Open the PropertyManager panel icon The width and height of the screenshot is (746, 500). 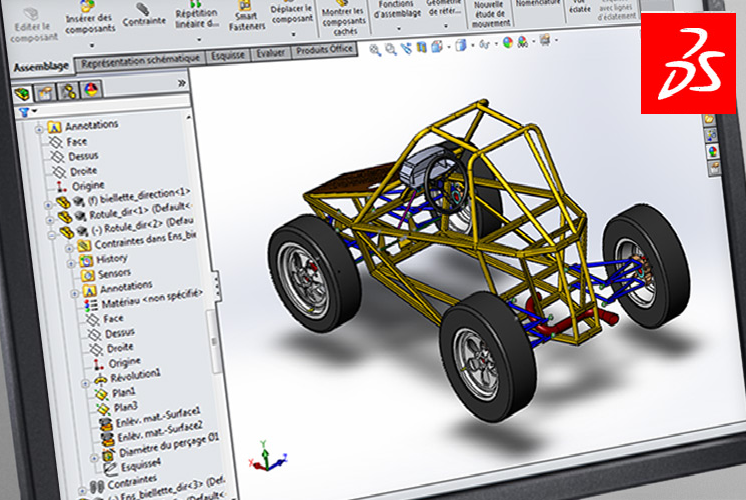pos(45,93)
